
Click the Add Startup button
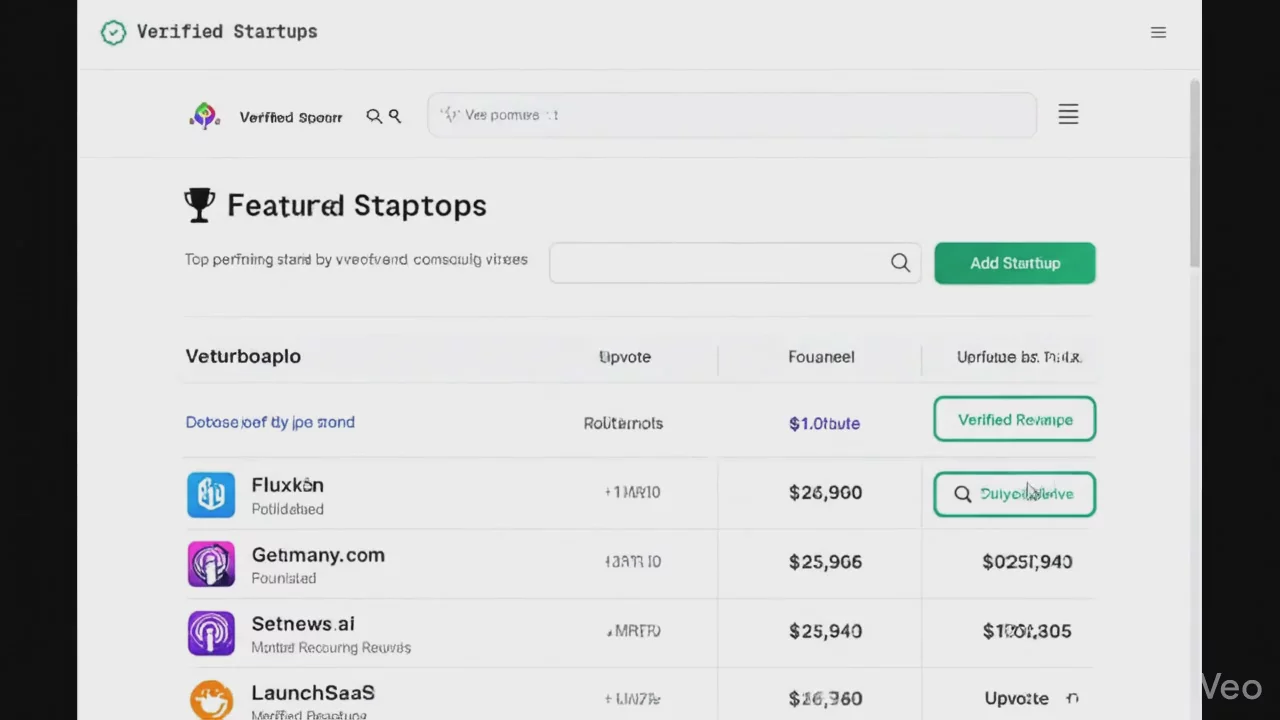[x=1015, y=263]
